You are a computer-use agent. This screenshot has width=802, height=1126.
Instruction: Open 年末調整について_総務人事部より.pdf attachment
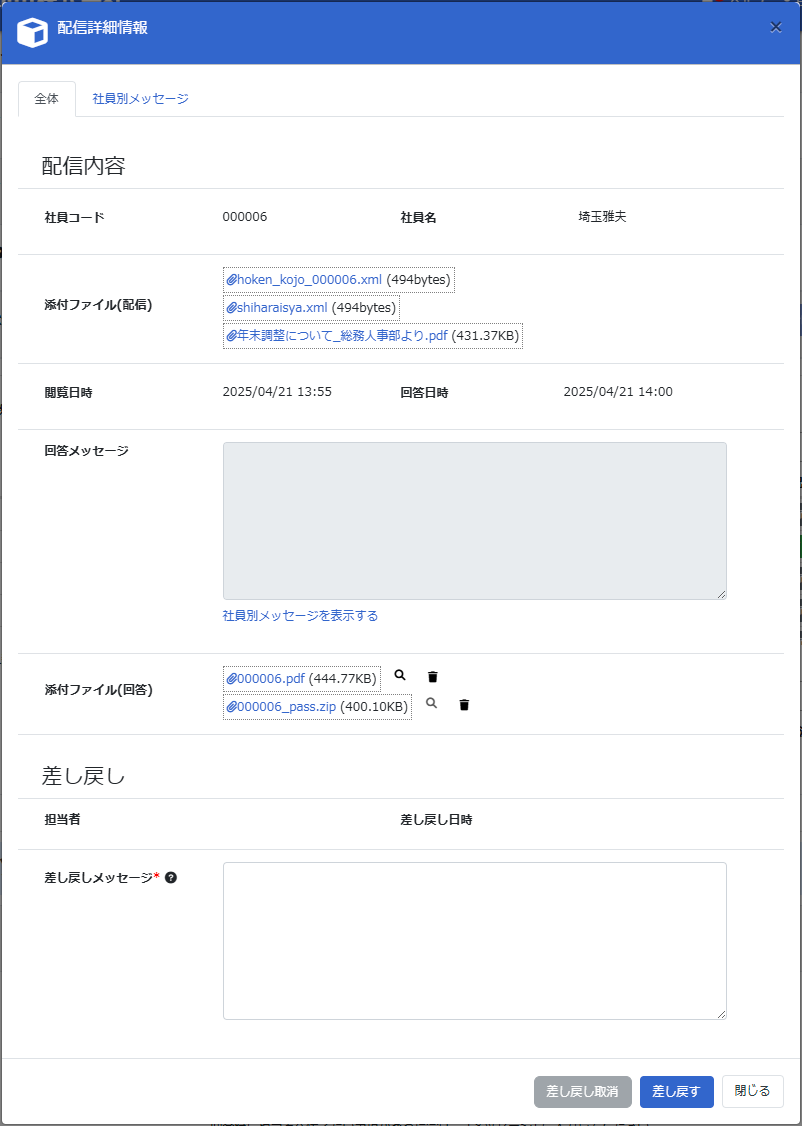tap(342, 336)
